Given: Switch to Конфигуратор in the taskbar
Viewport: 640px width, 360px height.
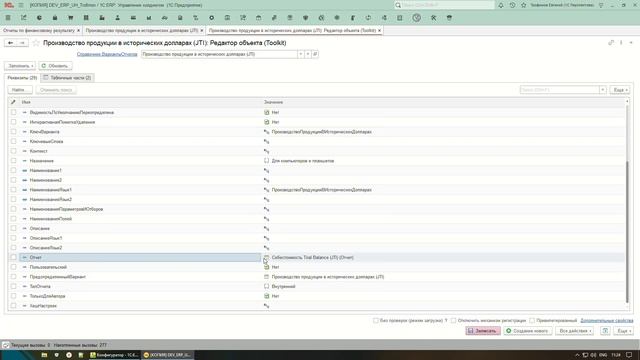Looking at the screenshot, I should point(114,355).
